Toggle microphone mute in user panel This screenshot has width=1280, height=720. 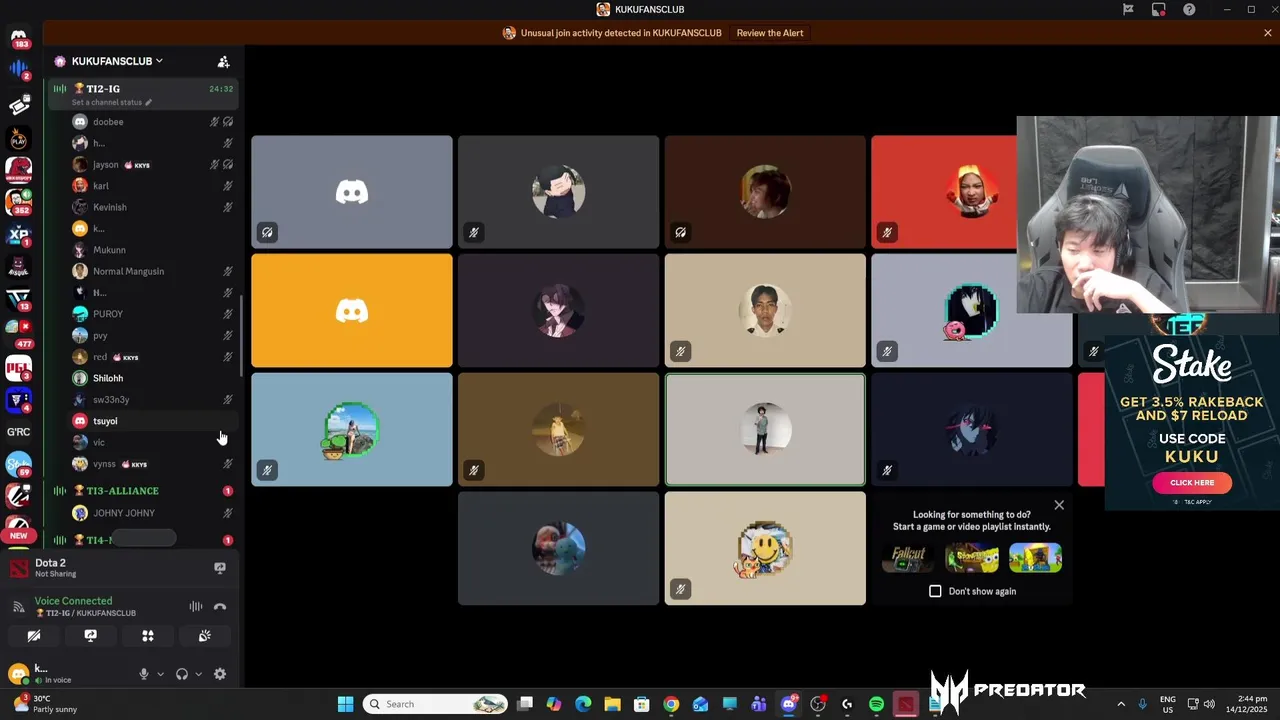tap(144, 674)
